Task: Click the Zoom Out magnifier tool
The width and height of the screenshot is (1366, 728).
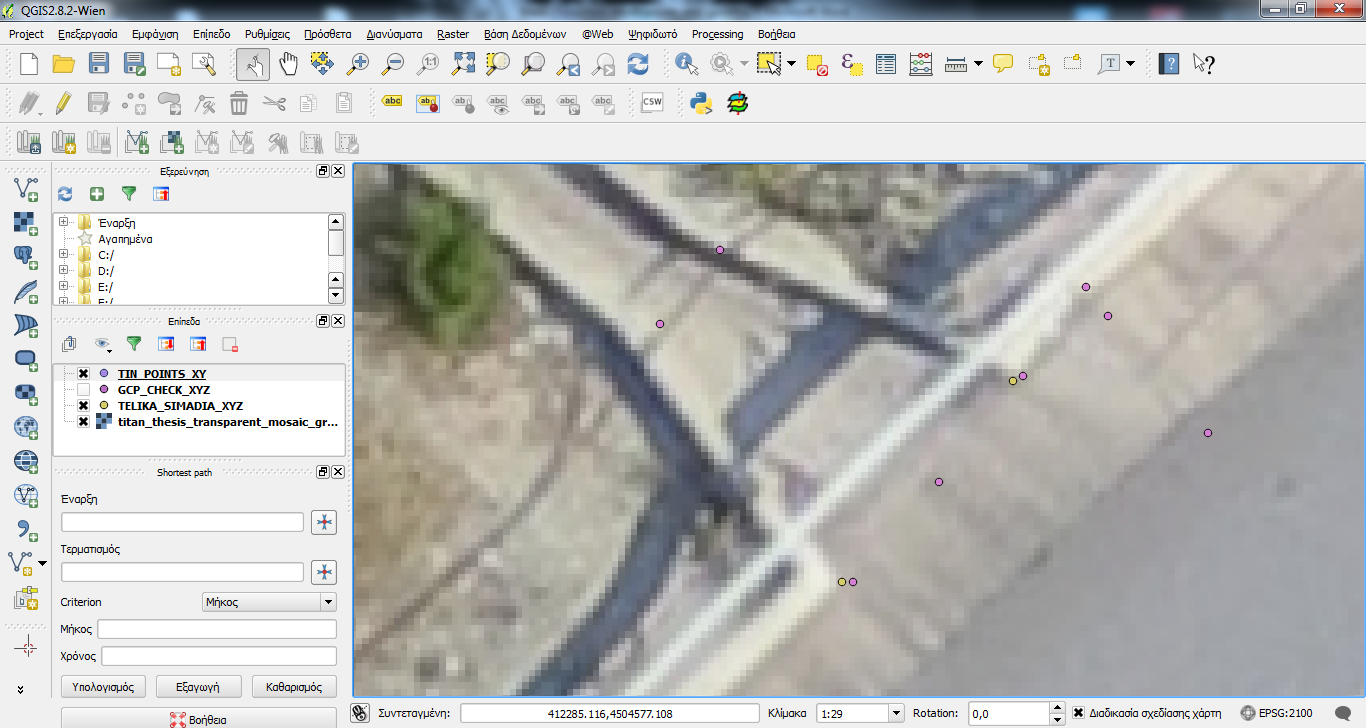Action: click(393, 64)
